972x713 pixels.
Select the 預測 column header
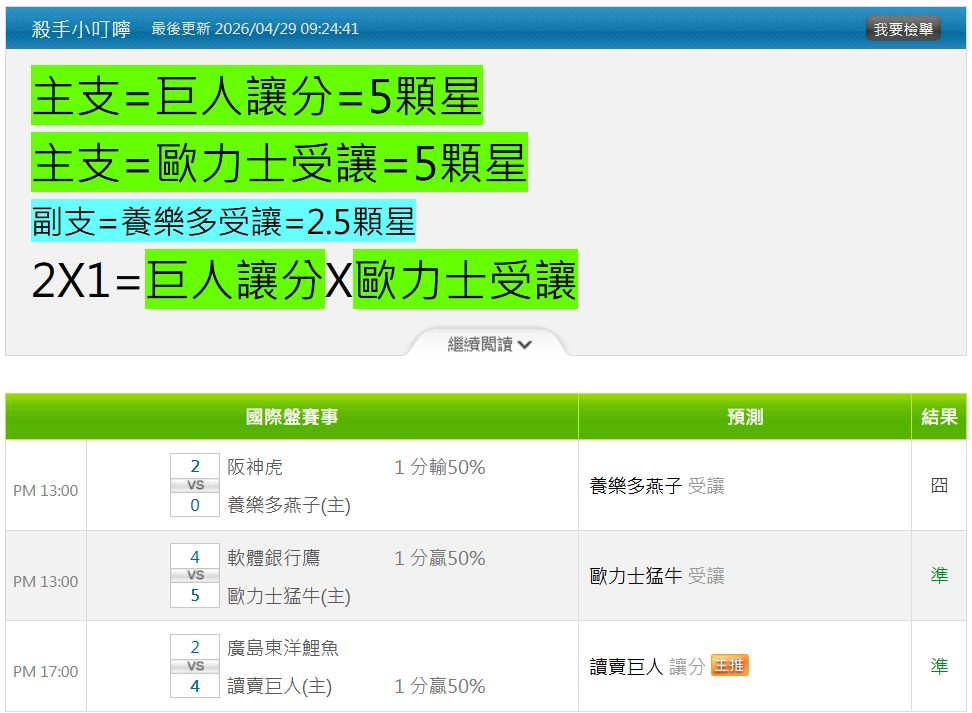[x=744, y=417]
